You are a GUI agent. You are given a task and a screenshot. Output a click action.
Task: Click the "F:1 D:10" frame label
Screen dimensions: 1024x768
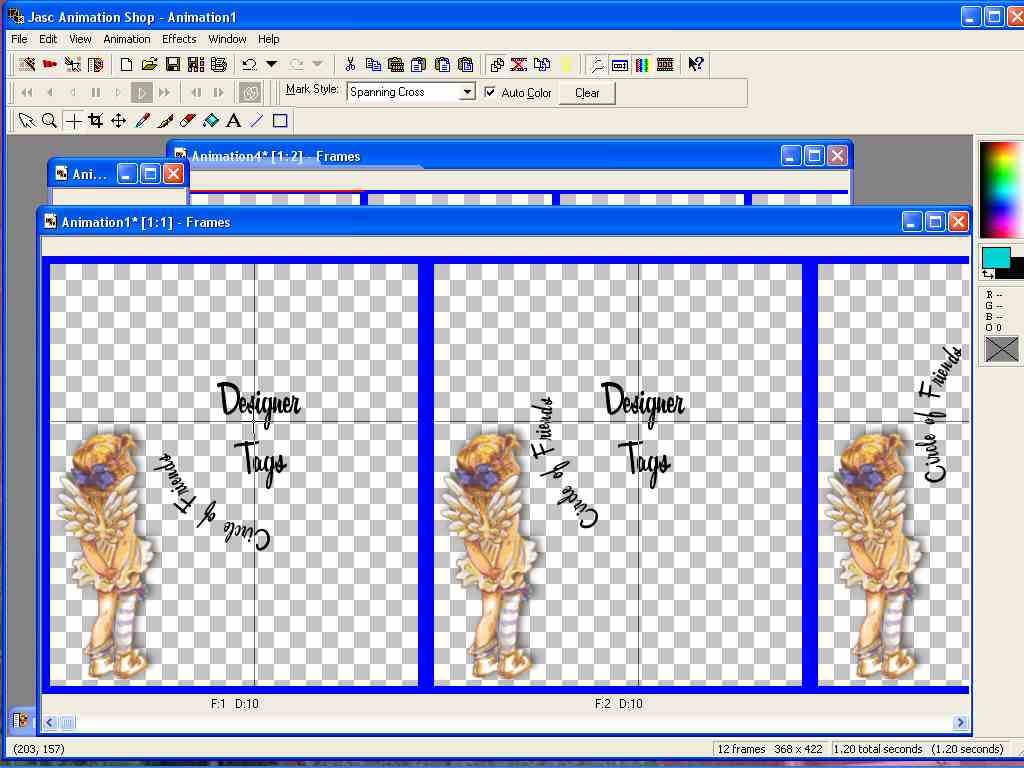[x=234, y=704]
